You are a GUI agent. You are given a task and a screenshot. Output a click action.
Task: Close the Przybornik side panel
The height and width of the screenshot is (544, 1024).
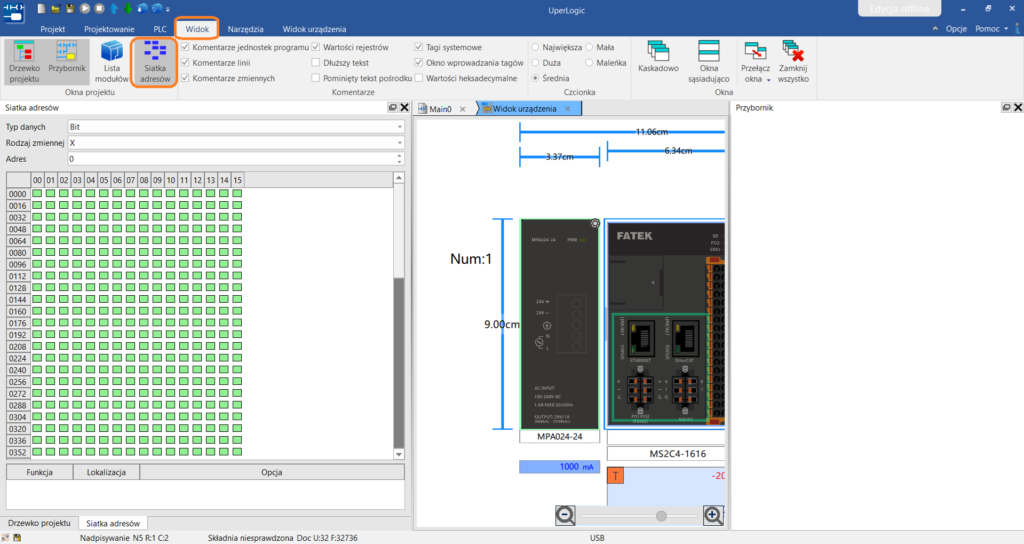1017,108
